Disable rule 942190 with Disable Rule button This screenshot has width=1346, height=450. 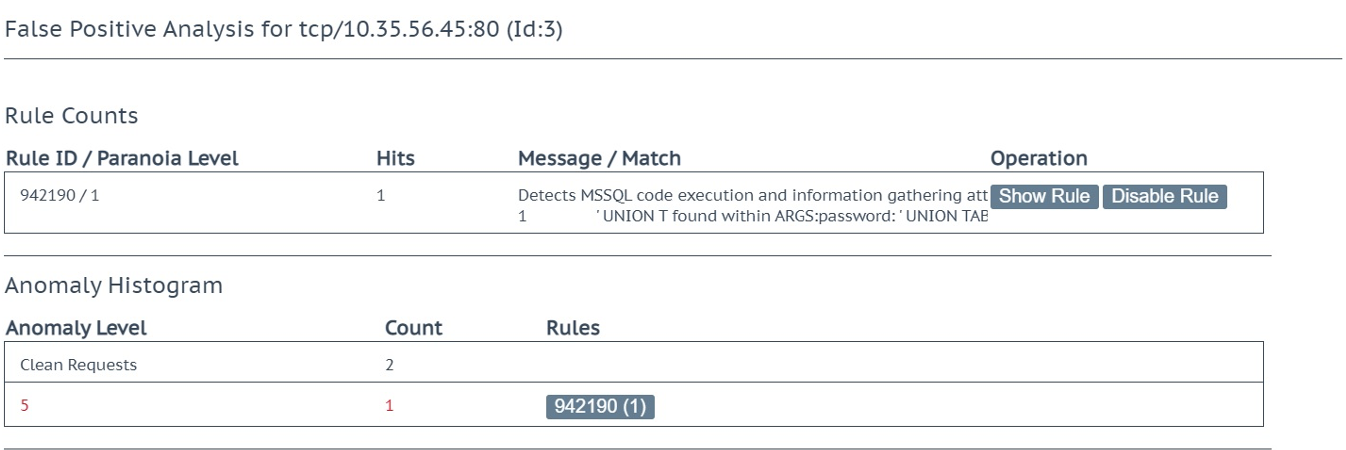[1164, 197]
